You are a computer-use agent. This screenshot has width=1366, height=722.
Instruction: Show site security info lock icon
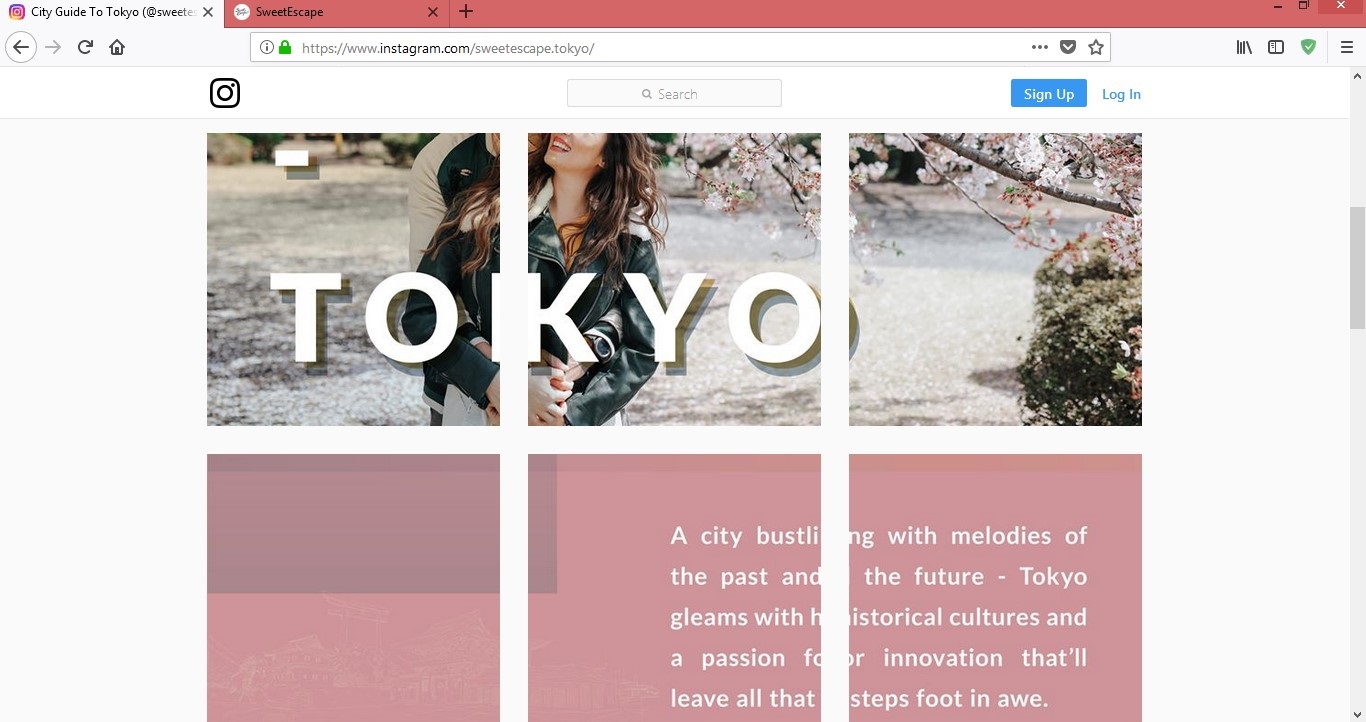(x=285, y=47)
